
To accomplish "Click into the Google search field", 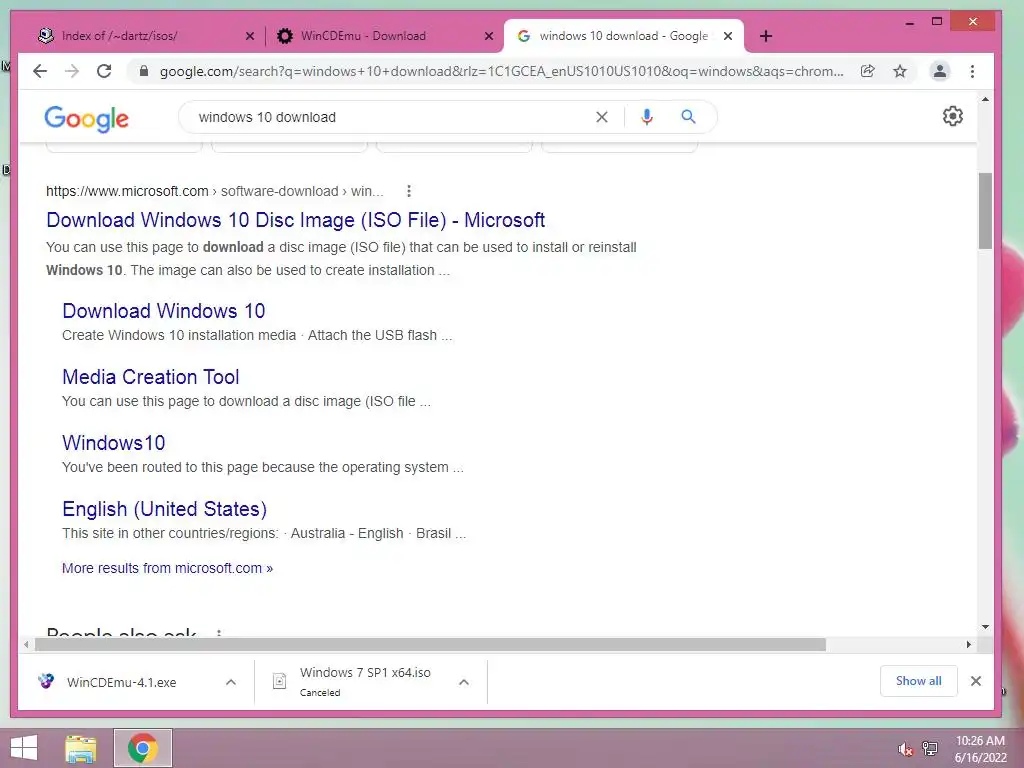I will pyautogui.click(x=392, y=117).
